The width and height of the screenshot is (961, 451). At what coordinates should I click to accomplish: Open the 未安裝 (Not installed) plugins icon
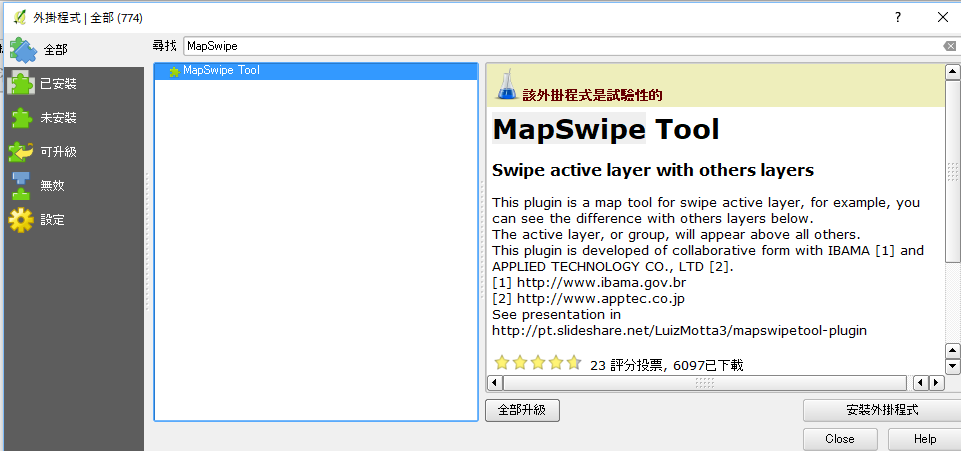click(x=21, y=118)
